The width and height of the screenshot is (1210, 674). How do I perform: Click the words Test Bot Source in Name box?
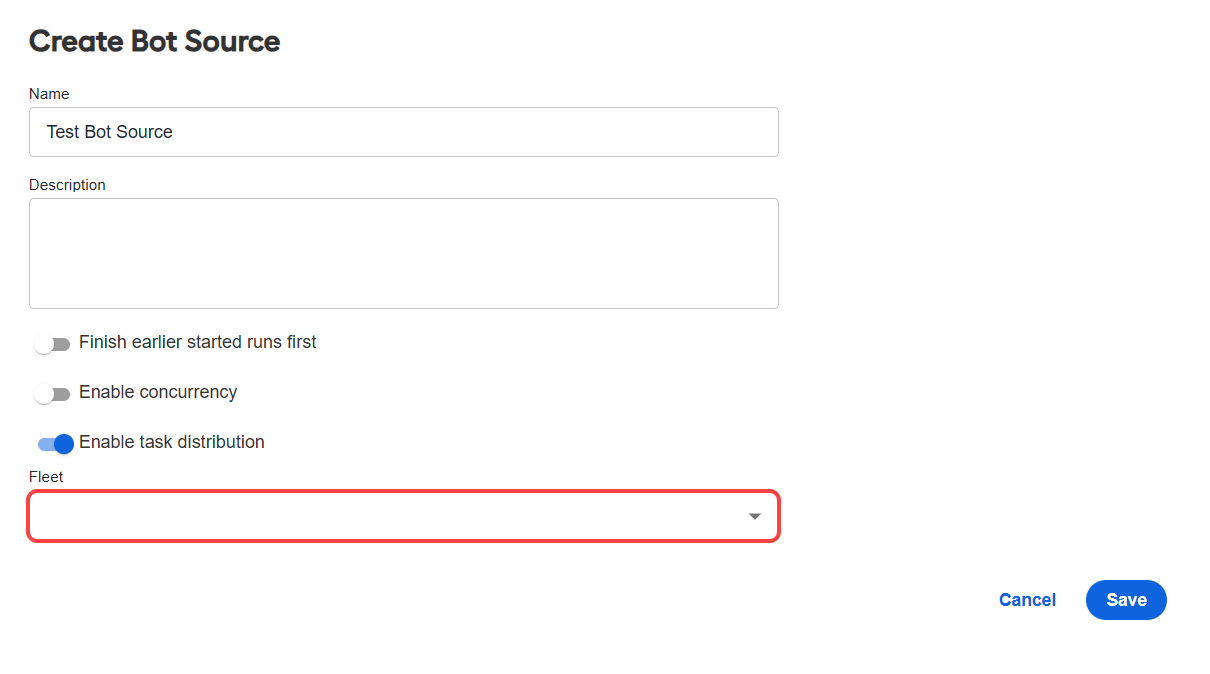(x=110, y=132)
